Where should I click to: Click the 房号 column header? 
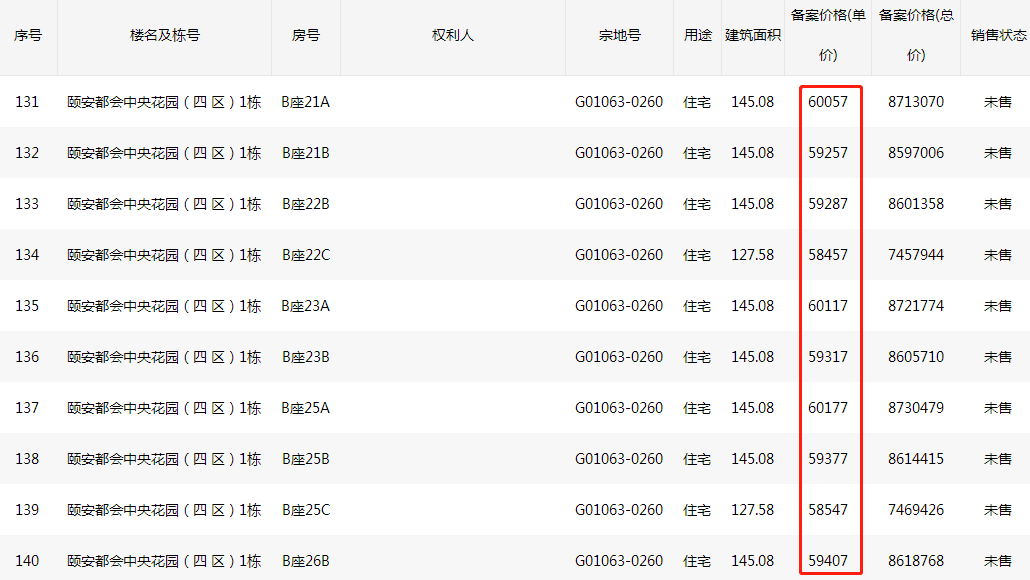click(305, 35)
